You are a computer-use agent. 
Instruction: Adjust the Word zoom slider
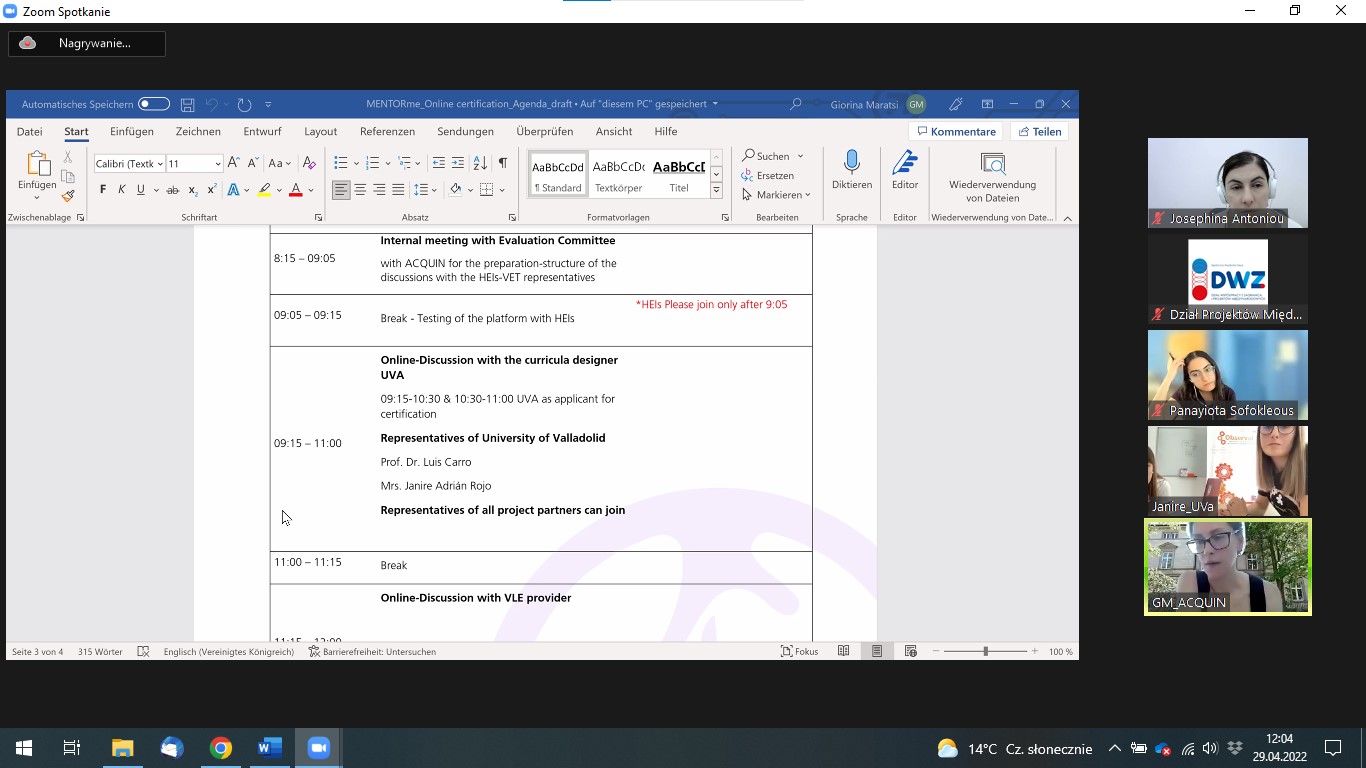[x=985, y=651]
